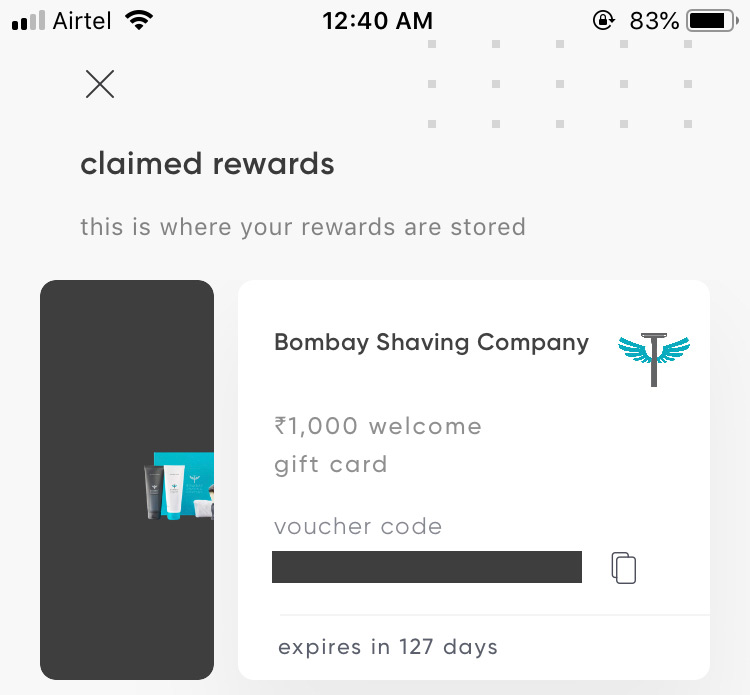Tap the 12:40 AM clock
Viewport: 750px width, 695px height.
point(377,21)
